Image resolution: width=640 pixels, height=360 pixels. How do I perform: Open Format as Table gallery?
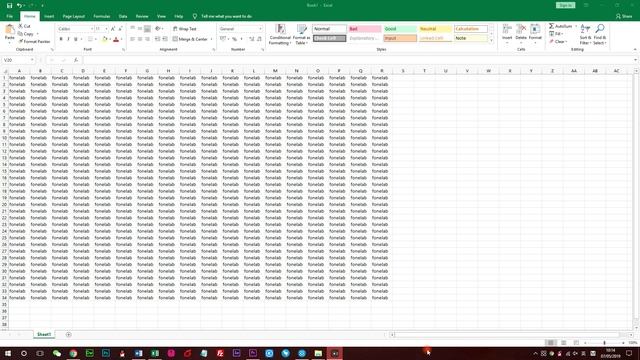(302, 34)
